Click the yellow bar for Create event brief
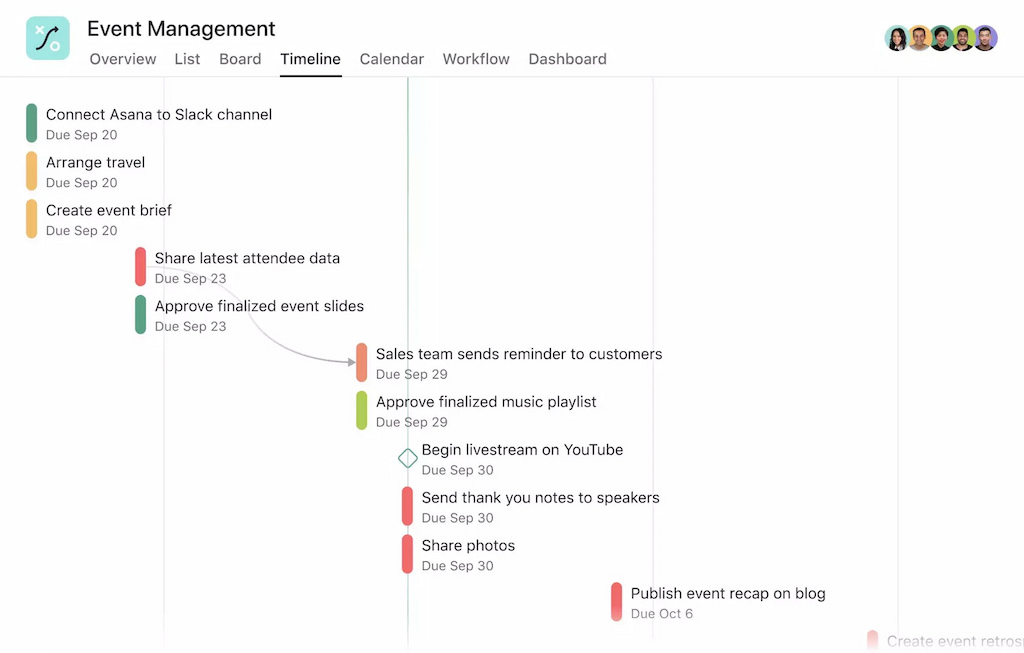Viewport: 1024px width, 653px height. coord(31,219)
